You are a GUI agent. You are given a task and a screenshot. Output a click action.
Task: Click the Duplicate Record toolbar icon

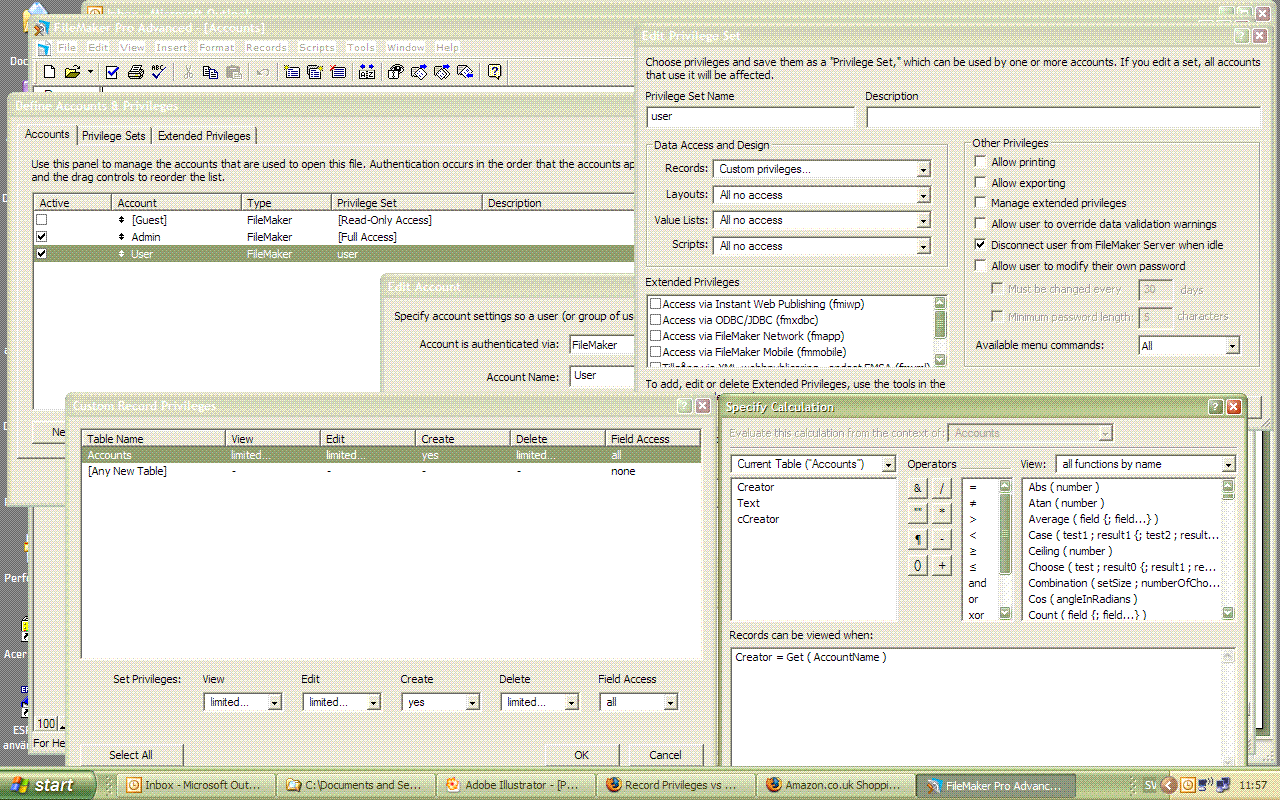(x=315, y=72)
